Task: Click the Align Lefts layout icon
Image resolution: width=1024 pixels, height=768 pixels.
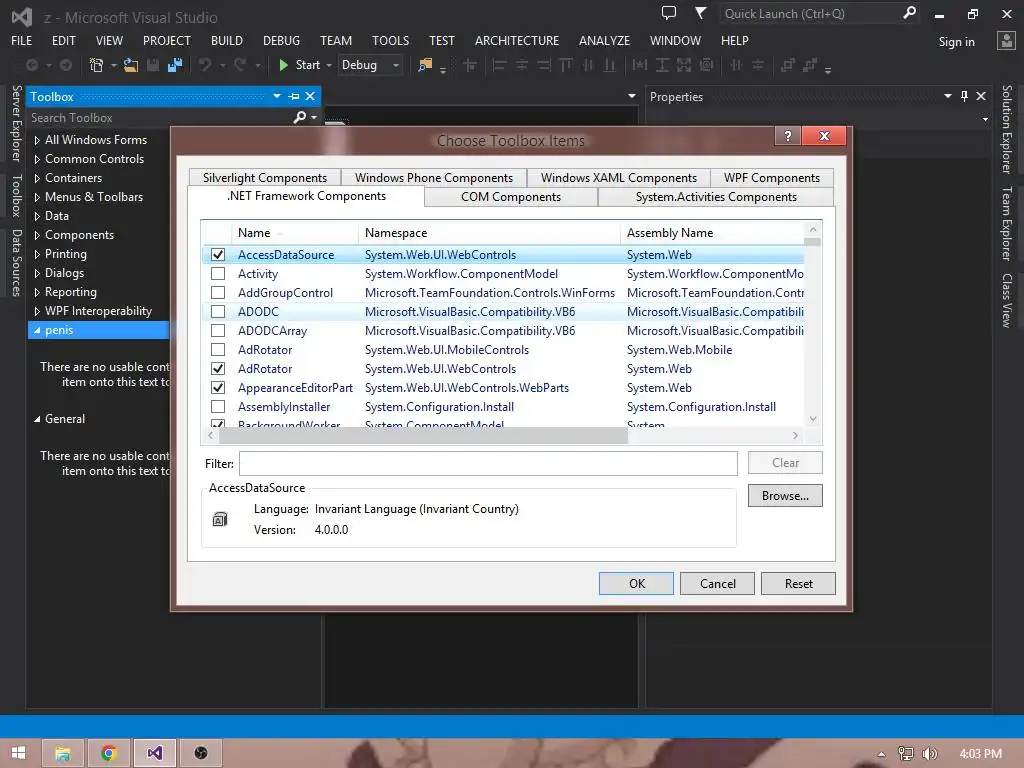Action: 500,65
